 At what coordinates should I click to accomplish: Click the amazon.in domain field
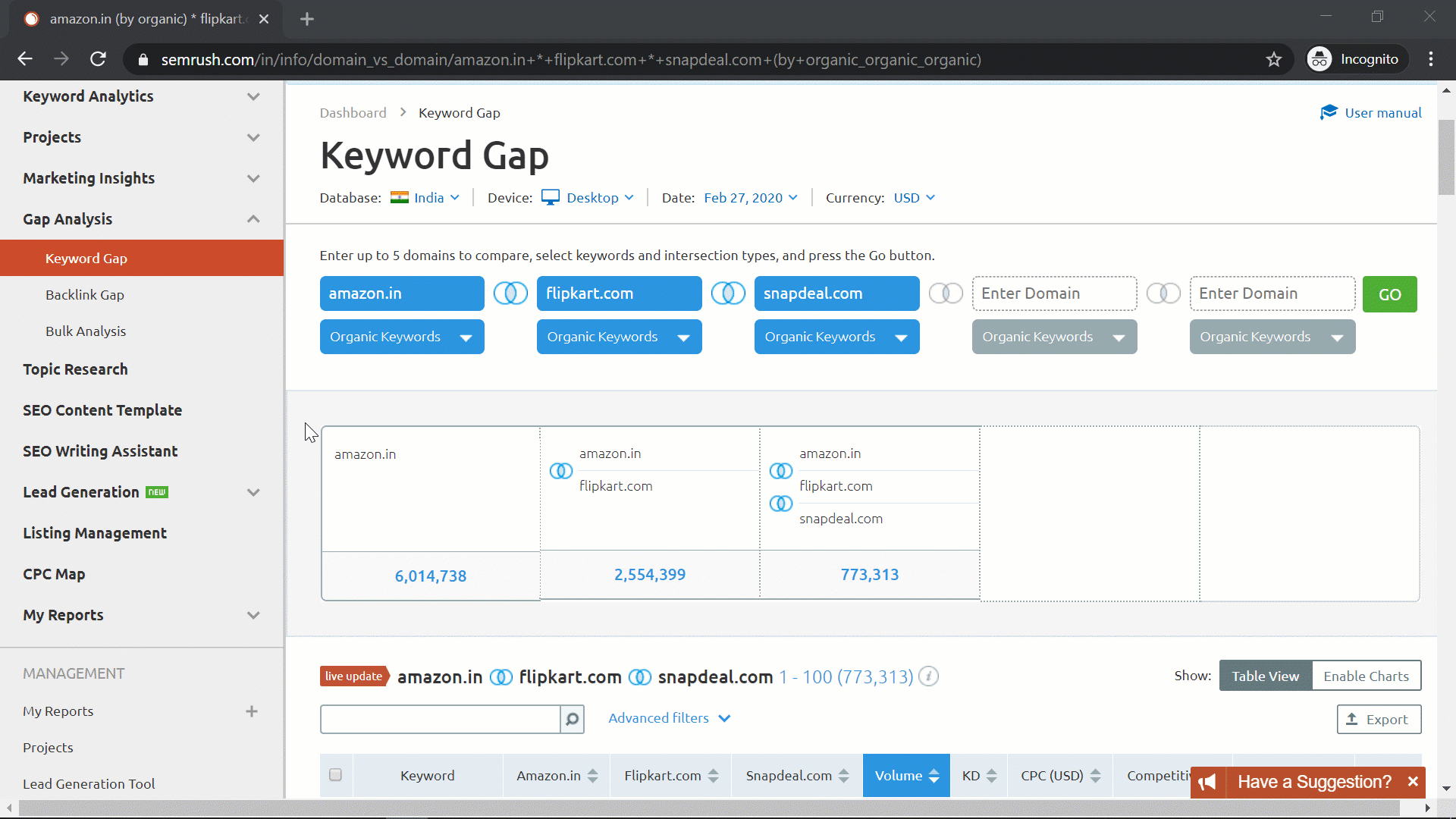[x=402, y=293]
